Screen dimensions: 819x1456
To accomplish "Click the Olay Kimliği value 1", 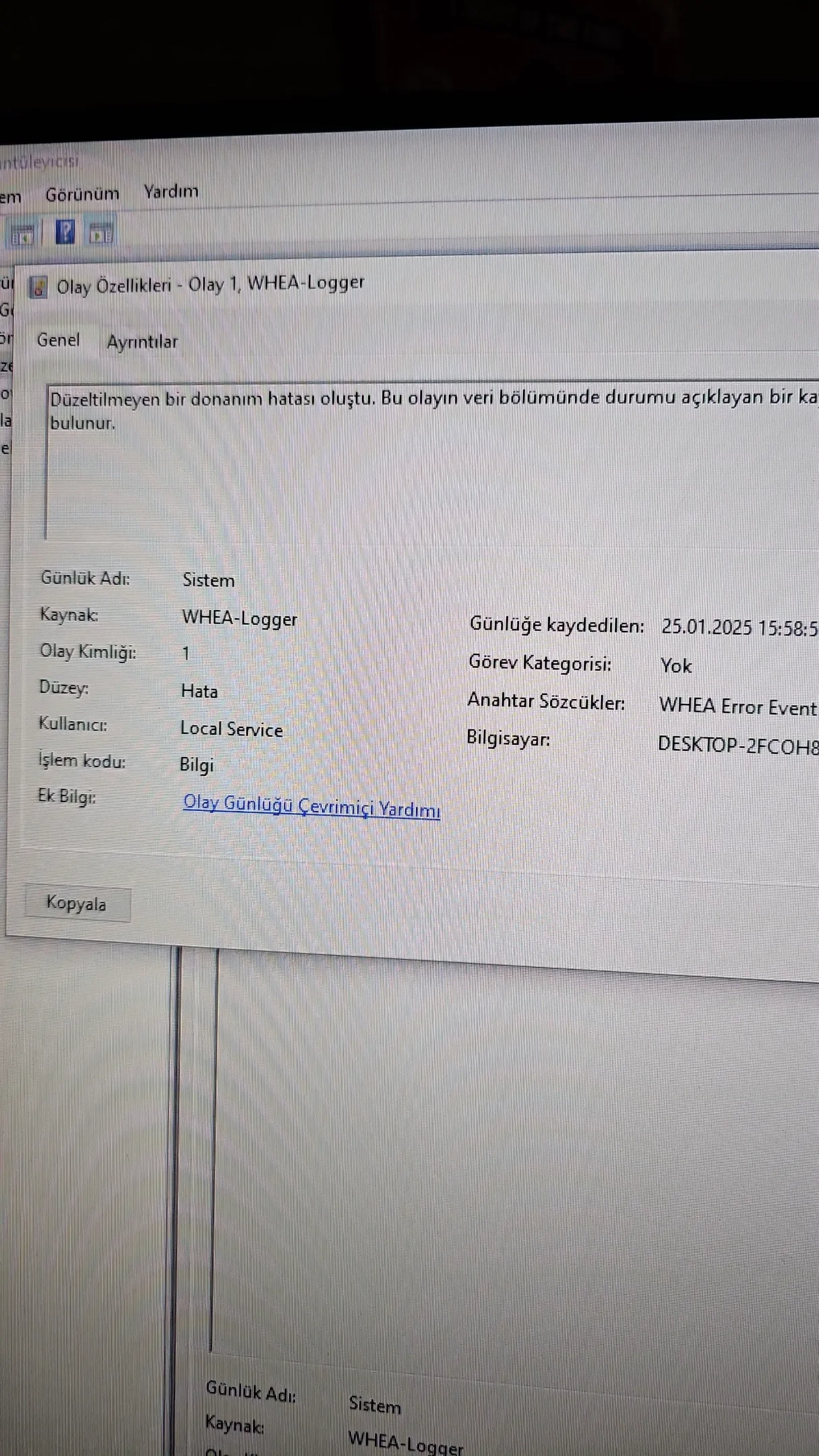I will tap(185, 653).
